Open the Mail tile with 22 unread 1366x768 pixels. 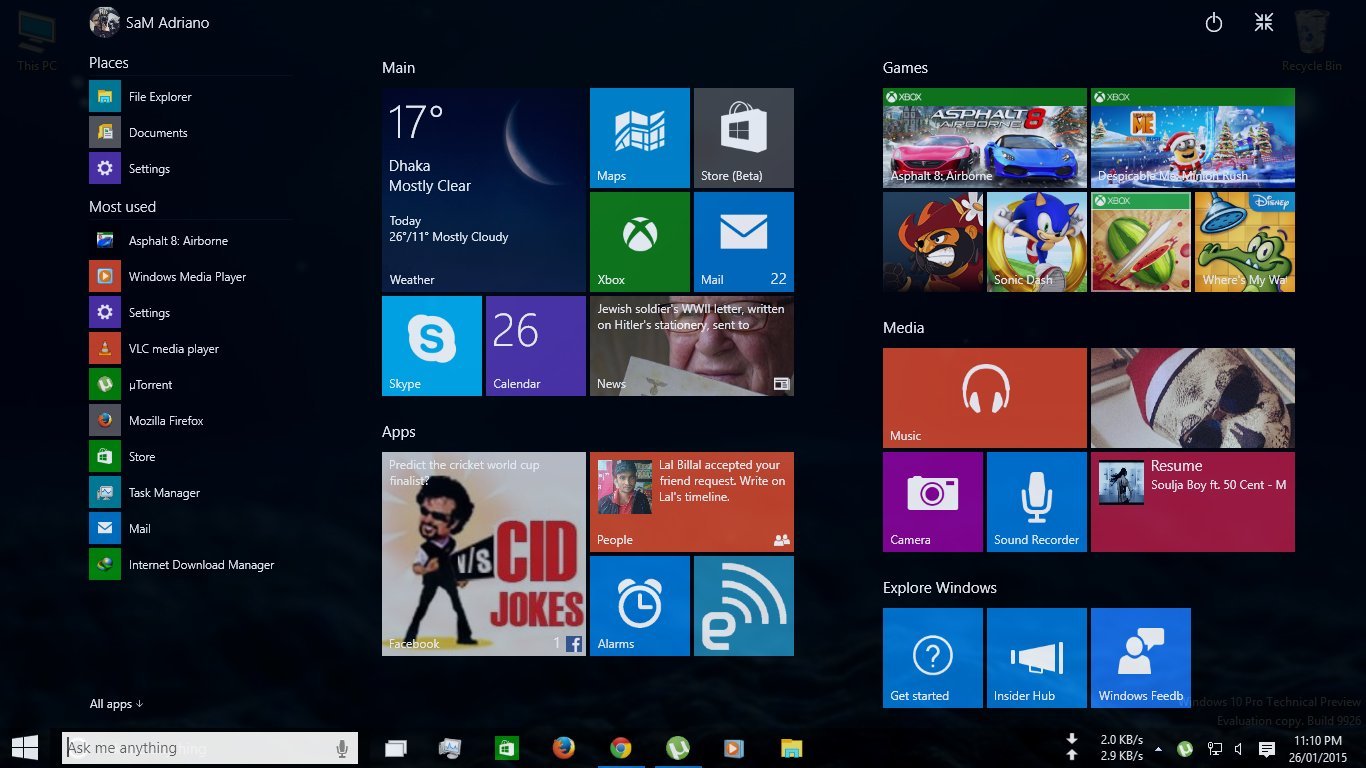[x=744, y=242]
